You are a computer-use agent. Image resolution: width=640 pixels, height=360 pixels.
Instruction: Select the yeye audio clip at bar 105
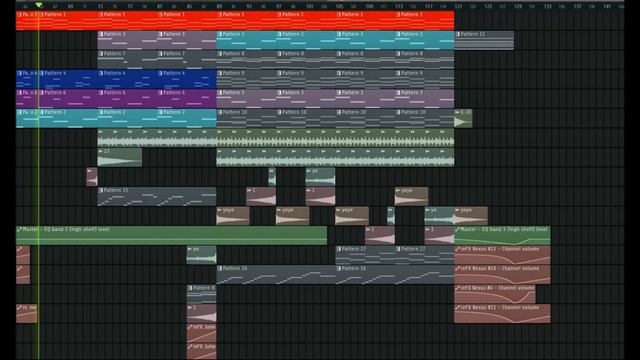(352, 216)
